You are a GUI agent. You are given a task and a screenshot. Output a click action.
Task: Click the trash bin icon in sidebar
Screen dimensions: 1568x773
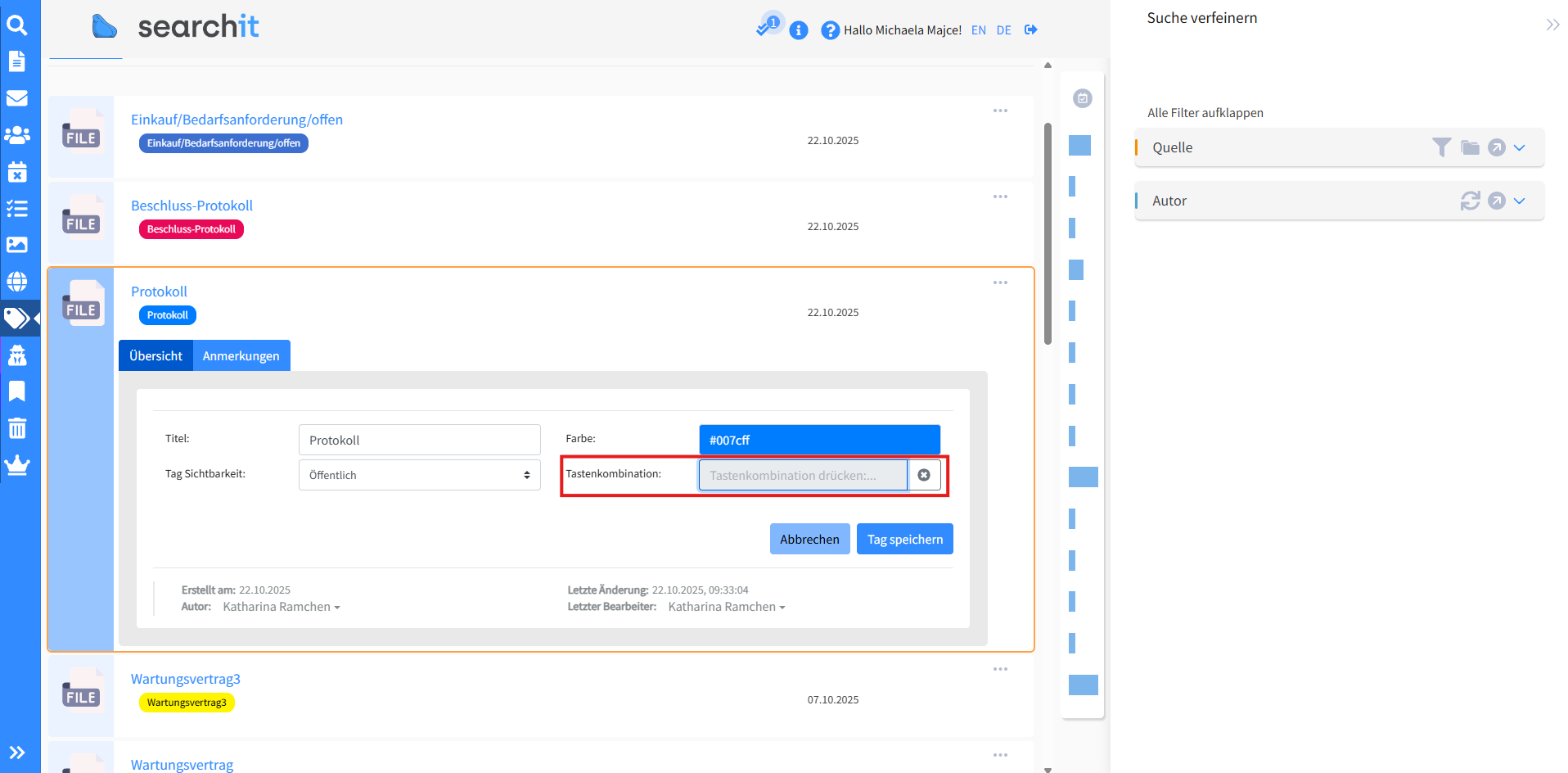coord(17,428)
